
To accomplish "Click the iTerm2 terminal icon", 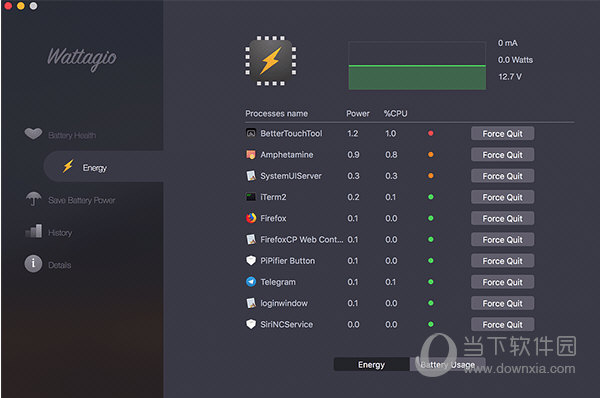I will 251,197.
